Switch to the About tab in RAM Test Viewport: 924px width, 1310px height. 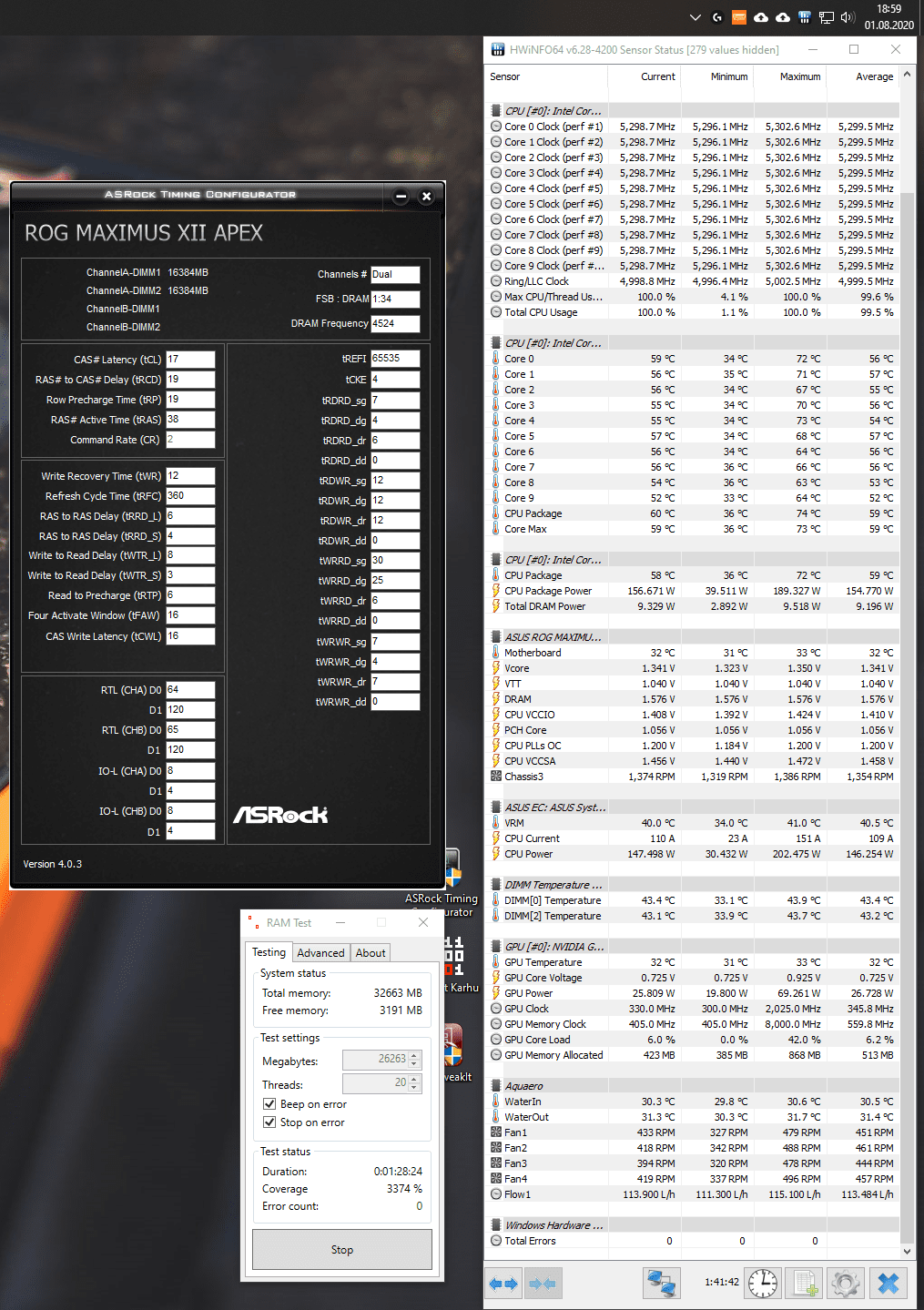click(371, 953)
